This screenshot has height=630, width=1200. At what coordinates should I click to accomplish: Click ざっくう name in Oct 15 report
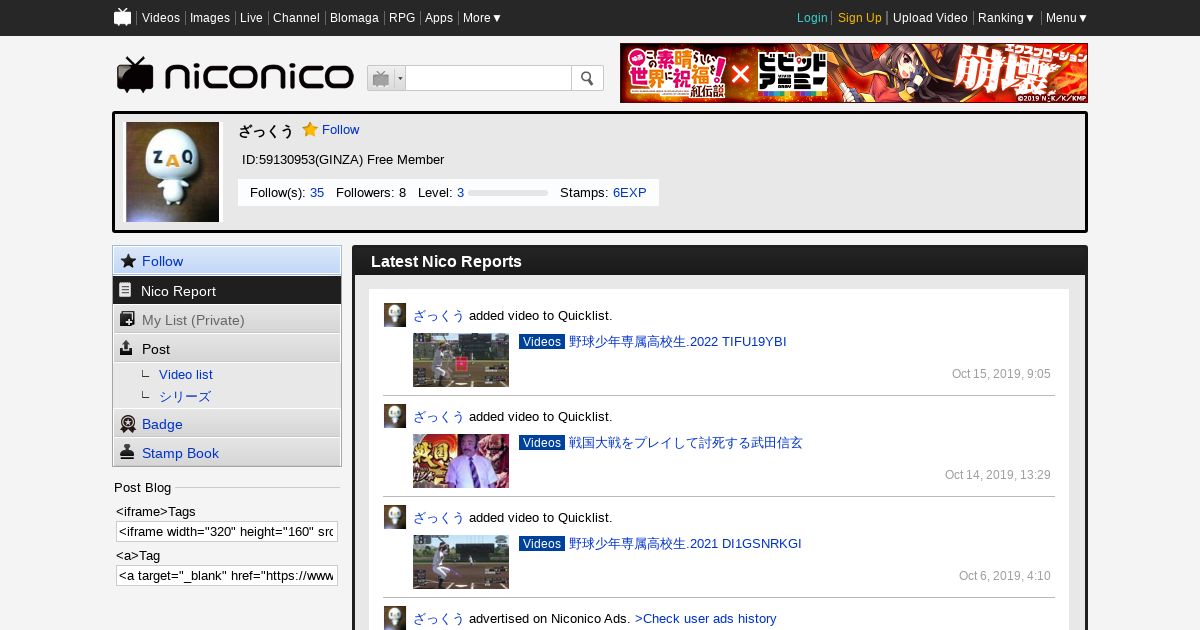439,315
